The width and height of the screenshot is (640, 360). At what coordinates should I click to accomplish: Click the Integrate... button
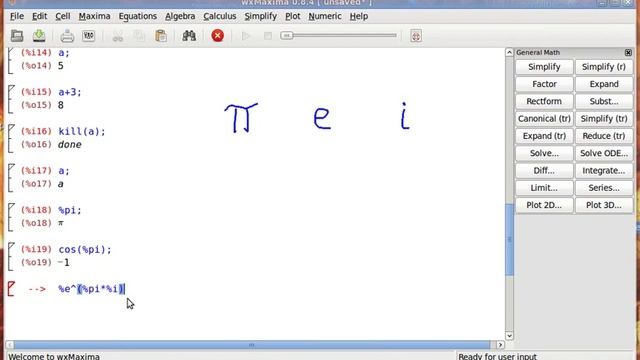click(x=604, y=171)
